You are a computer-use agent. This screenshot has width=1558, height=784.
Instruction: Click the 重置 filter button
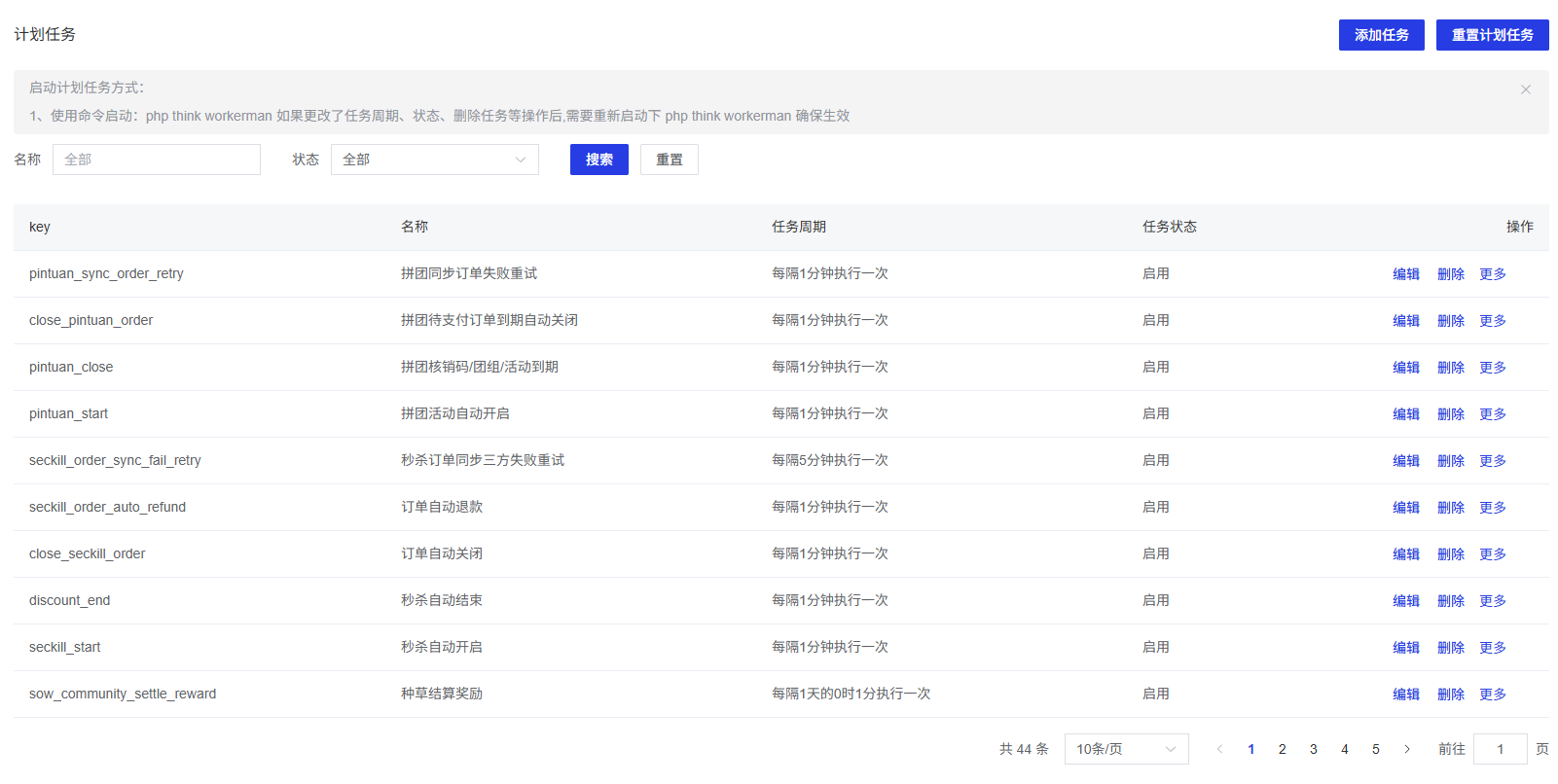click(669, 160)
